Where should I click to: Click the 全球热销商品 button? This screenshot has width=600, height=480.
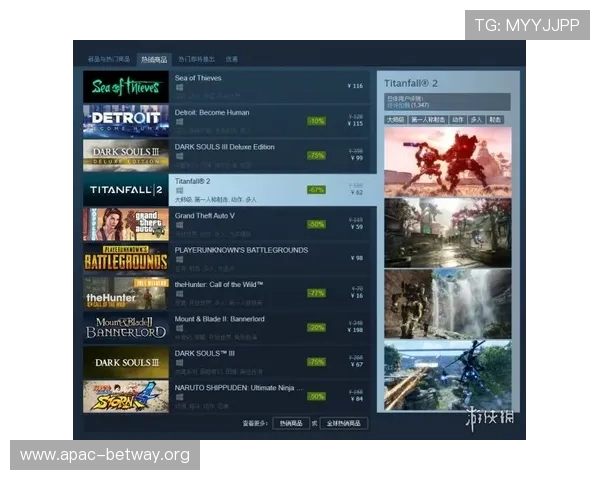[x=344, y=423]
